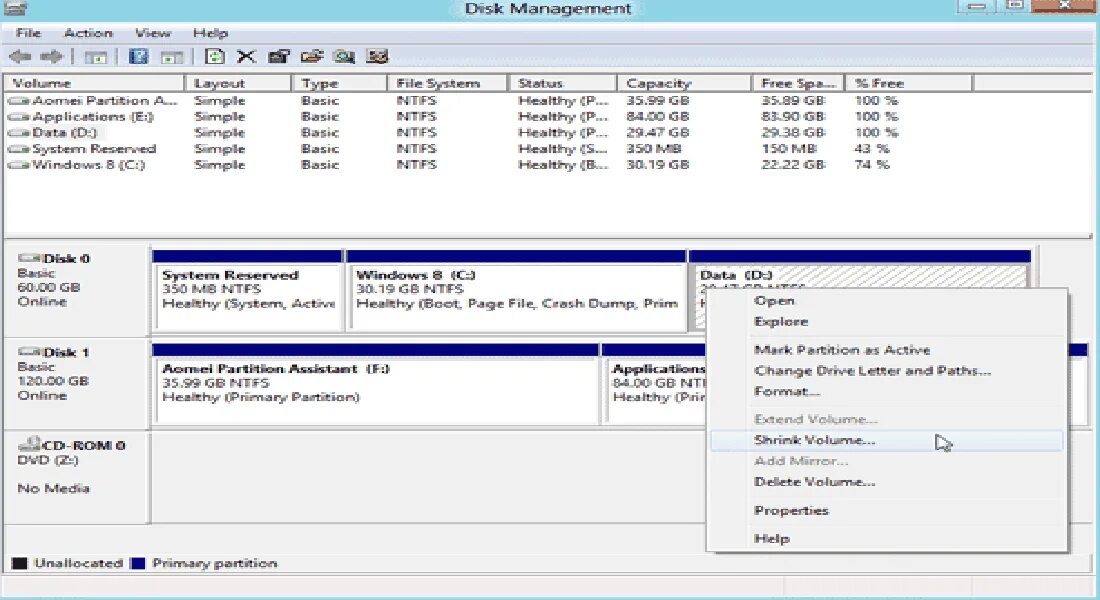The image size is (1100, 600).
Task: Click the black X Delete toolbar icon
Action: coord(246,57)
